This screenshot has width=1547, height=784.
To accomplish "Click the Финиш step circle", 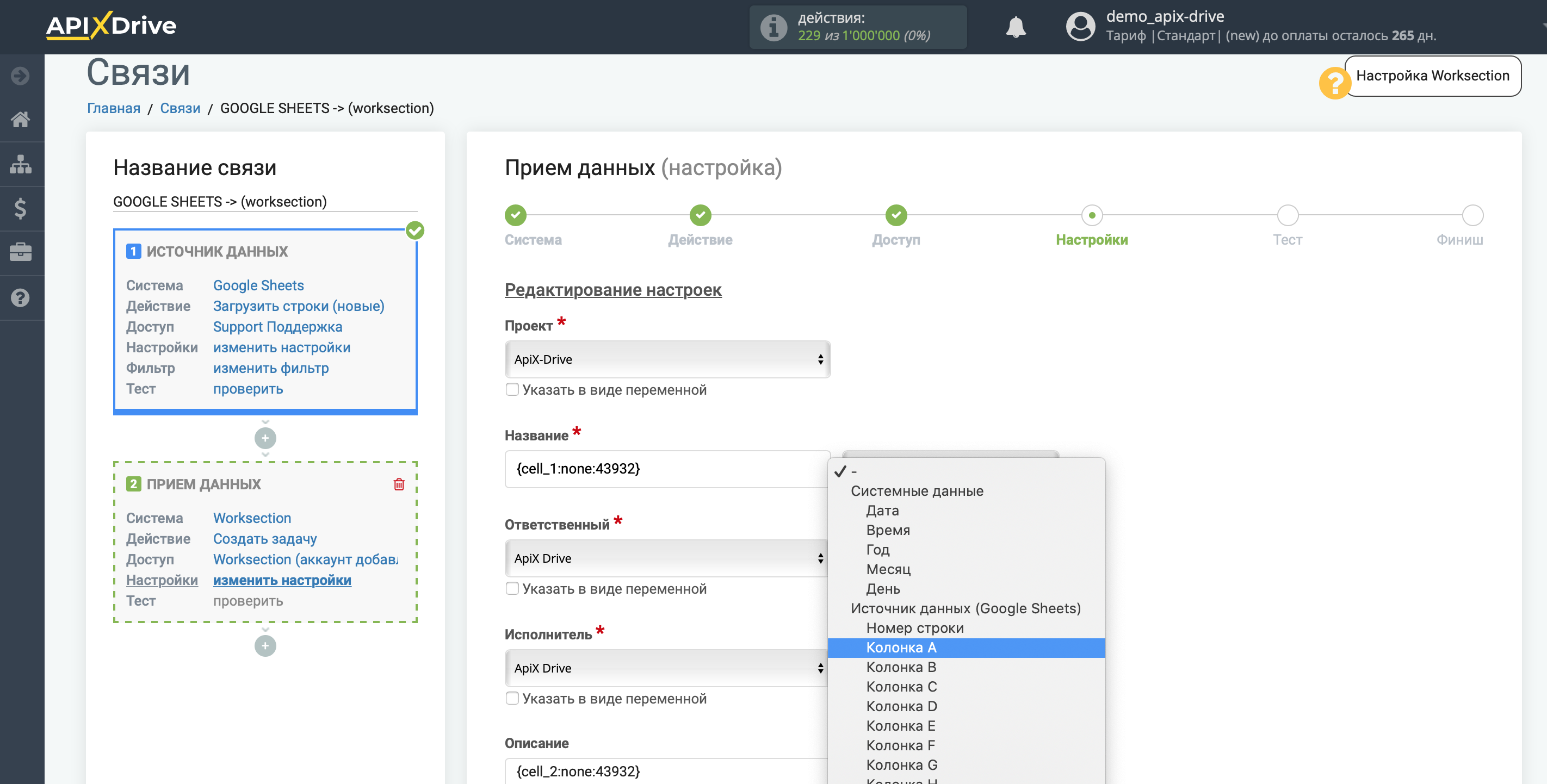I will 1472,215.
